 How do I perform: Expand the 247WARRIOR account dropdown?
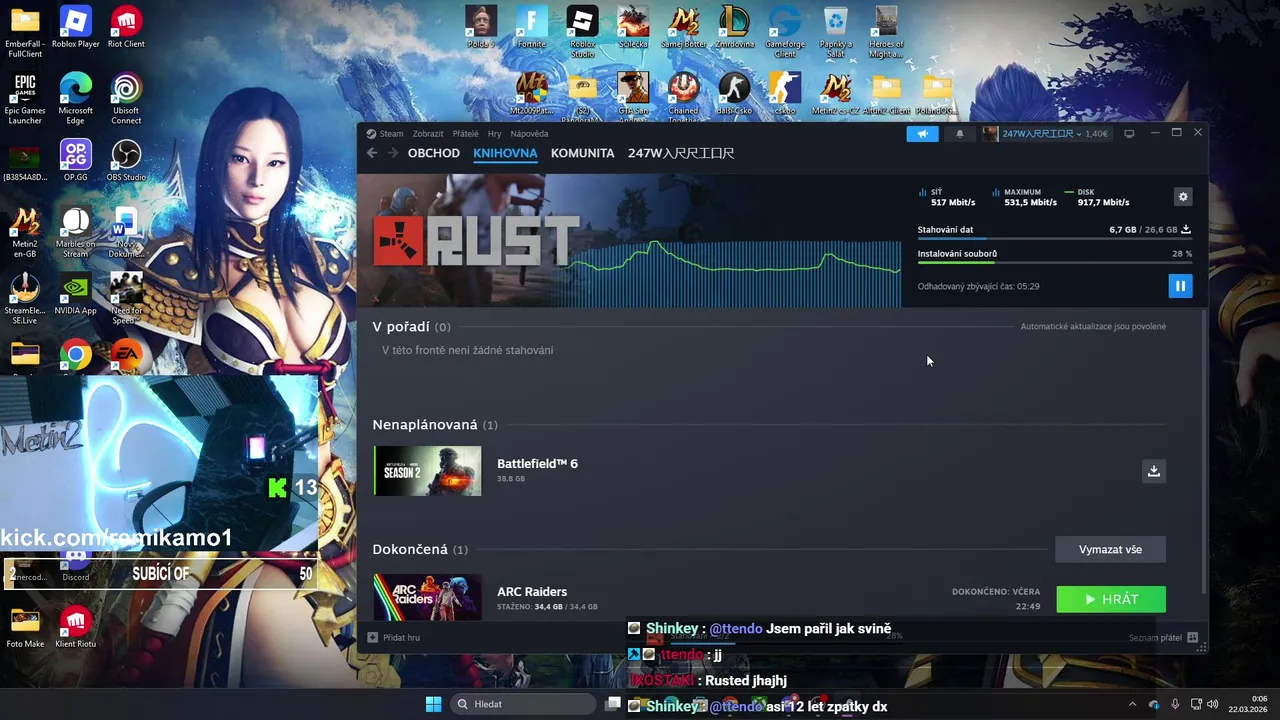[x=1044, y=134]
